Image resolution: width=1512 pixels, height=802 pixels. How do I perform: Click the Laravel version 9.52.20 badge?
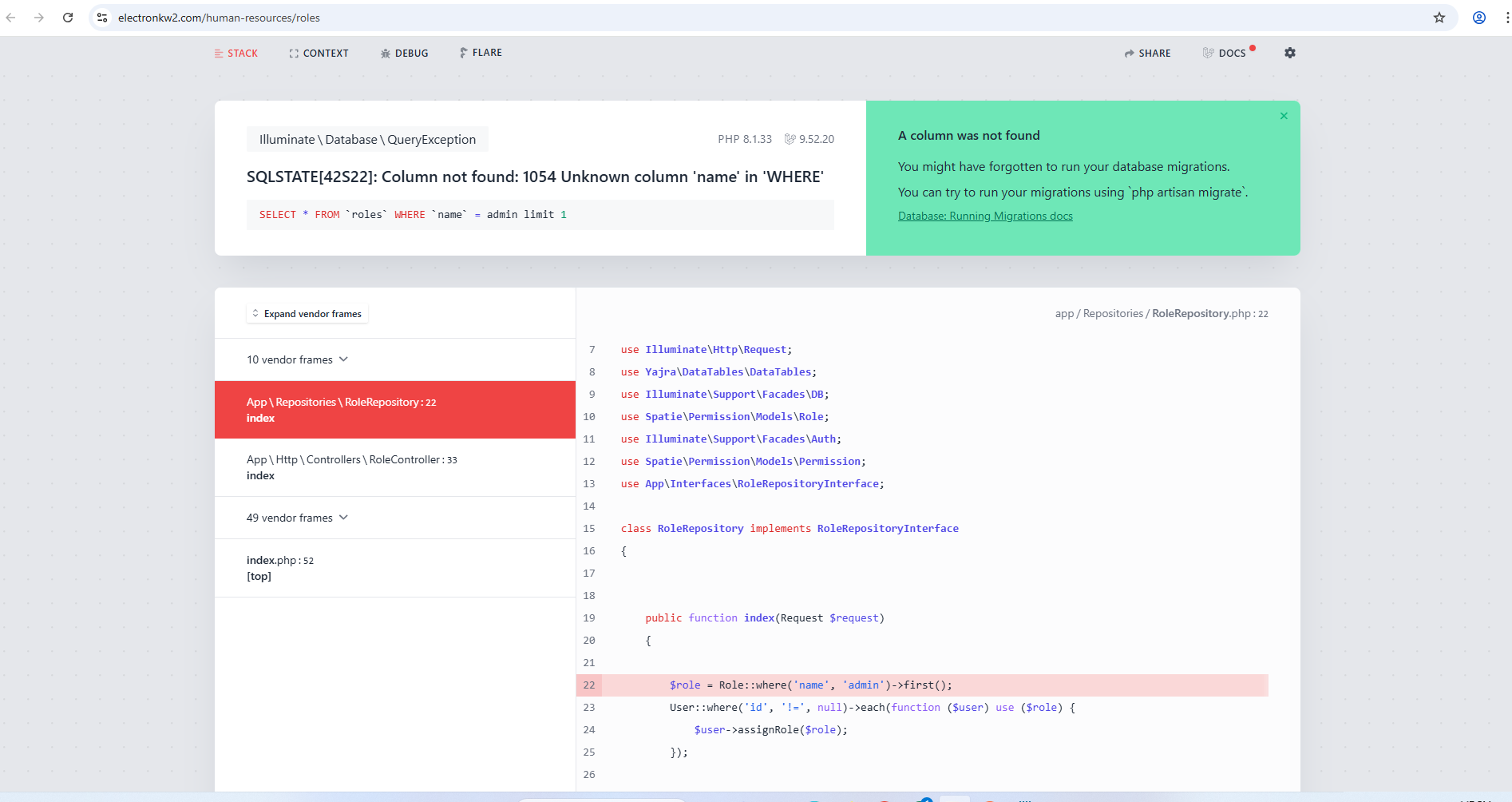809,139
